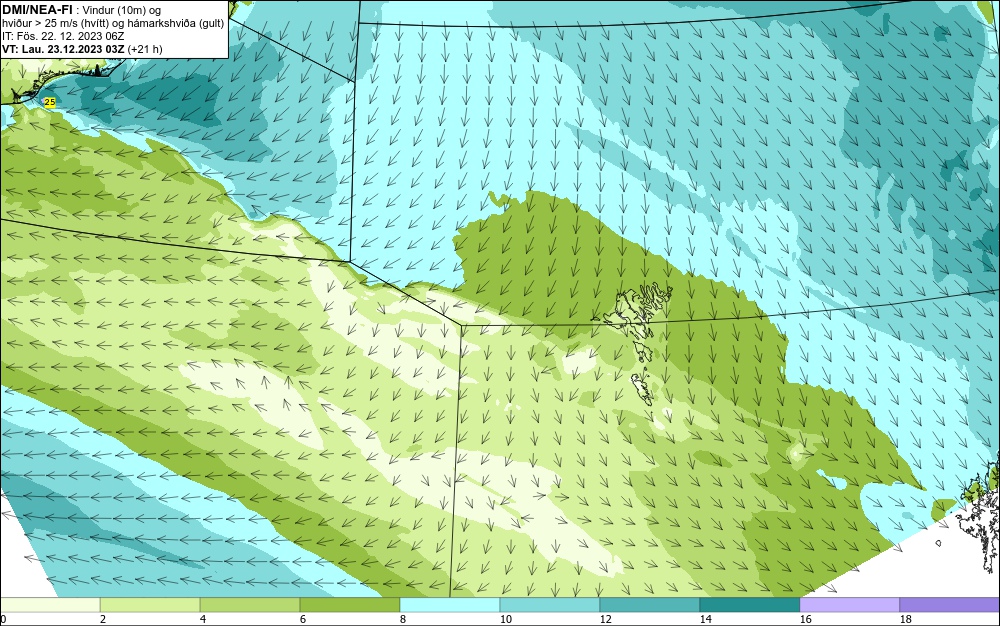Click the yellow 25 gust marker

point(50,102)
